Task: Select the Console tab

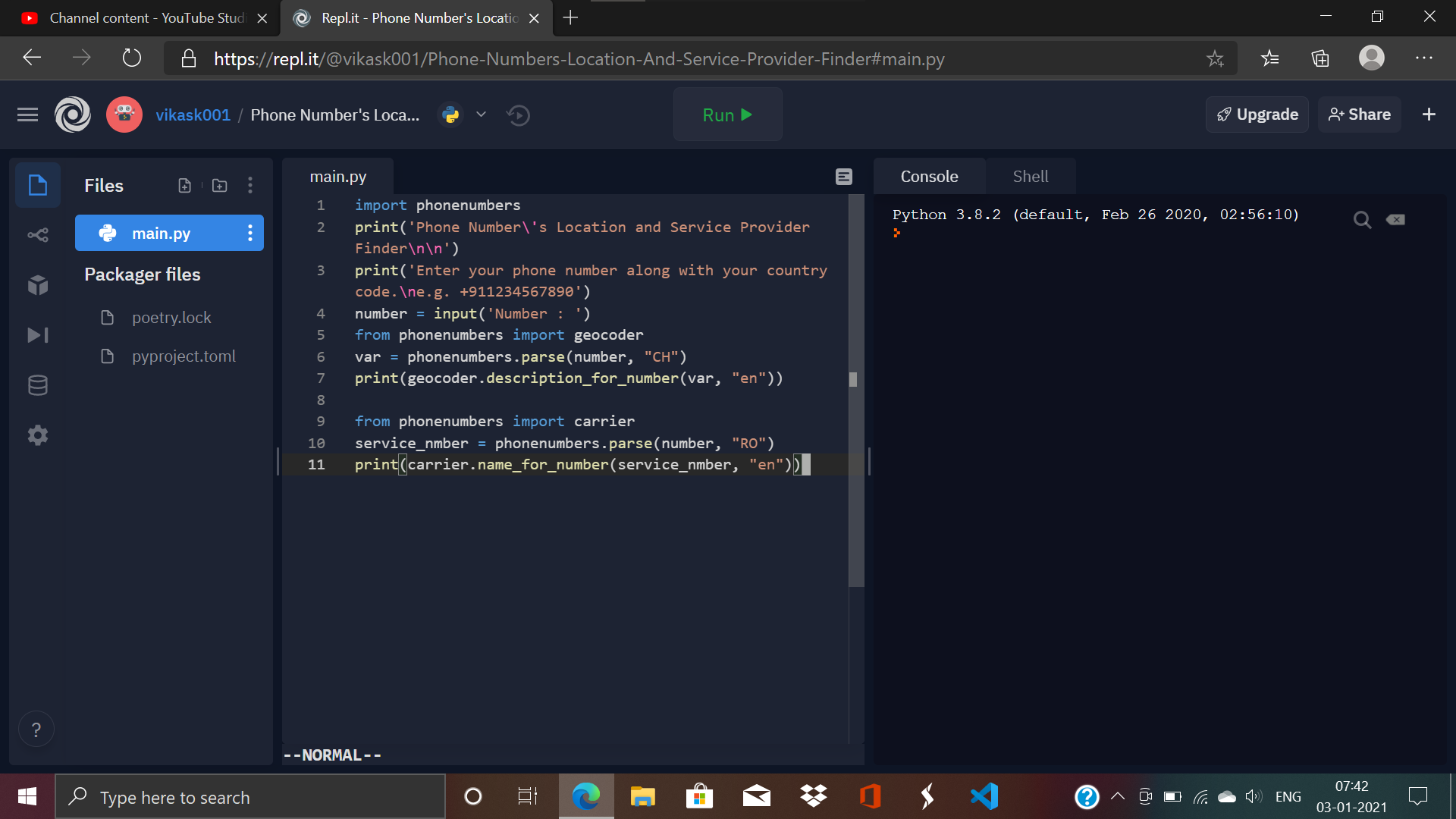Action: point(929,177)
